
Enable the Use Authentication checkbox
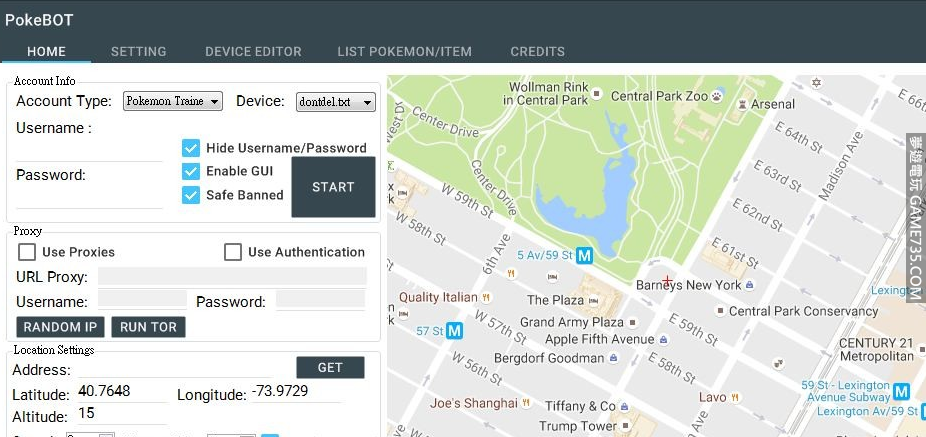(233, 252)
